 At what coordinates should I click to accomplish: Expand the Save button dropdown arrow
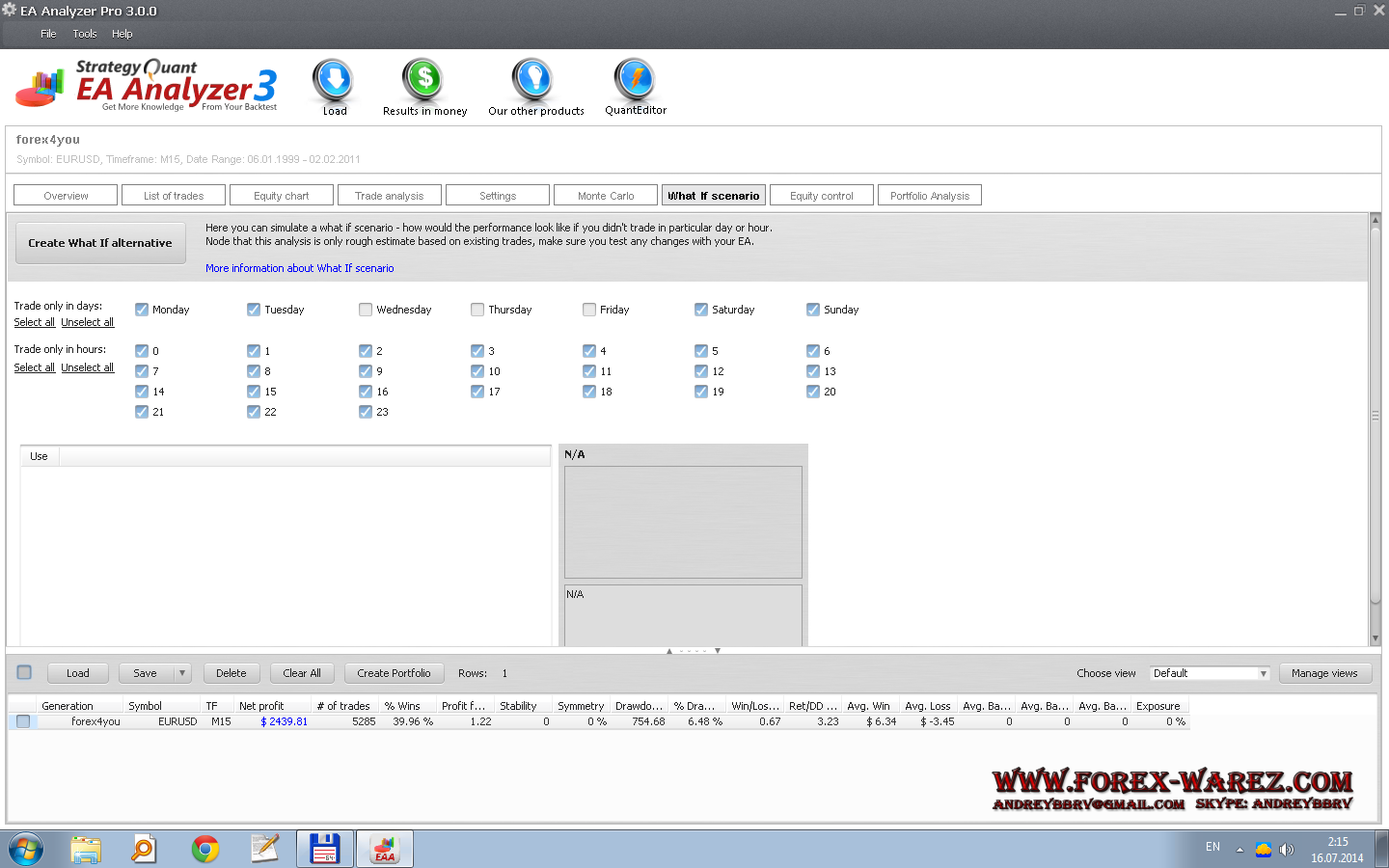182,673
